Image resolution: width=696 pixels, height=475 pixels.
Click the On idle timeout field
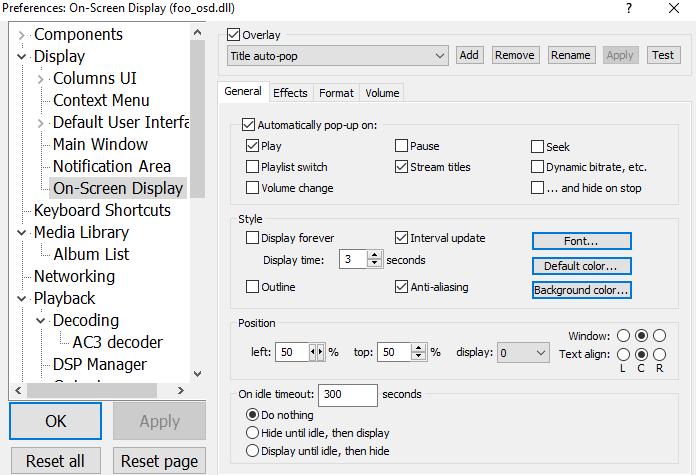point(347,395)
